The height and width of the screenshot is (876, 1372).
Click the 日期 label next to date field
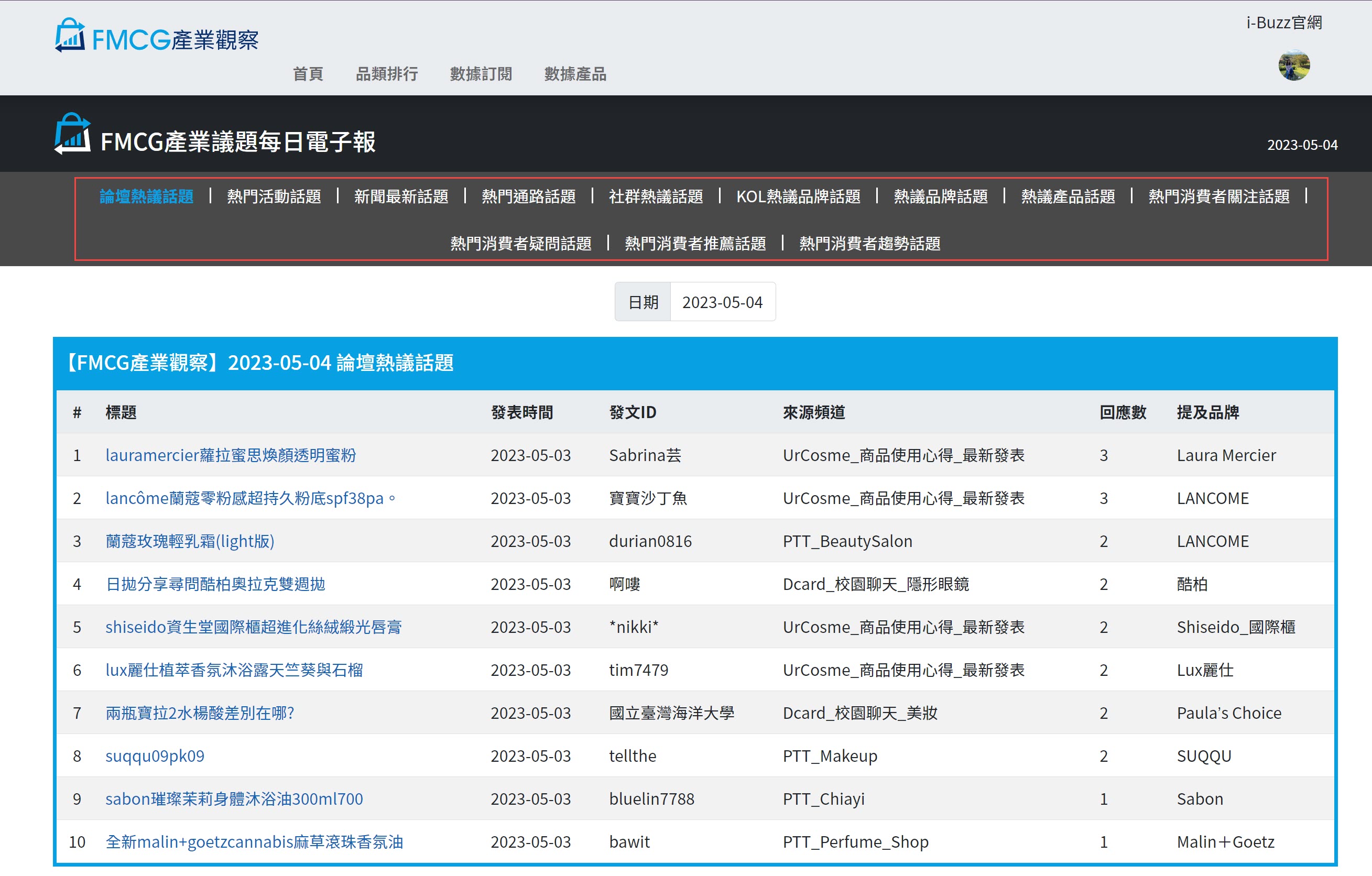[x=643, y=302]
